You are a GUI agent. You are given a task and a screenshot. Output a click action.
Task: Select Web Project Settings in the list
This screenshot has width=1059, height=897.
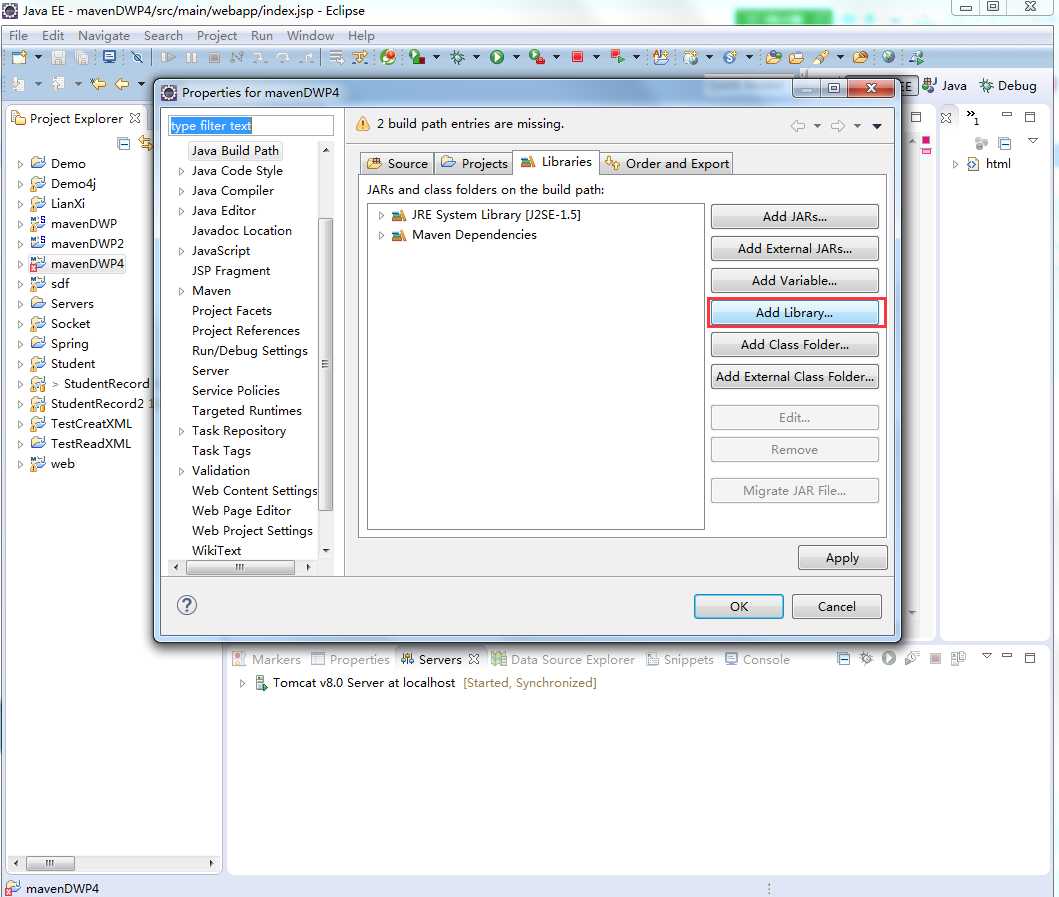[x=252, y=531]
